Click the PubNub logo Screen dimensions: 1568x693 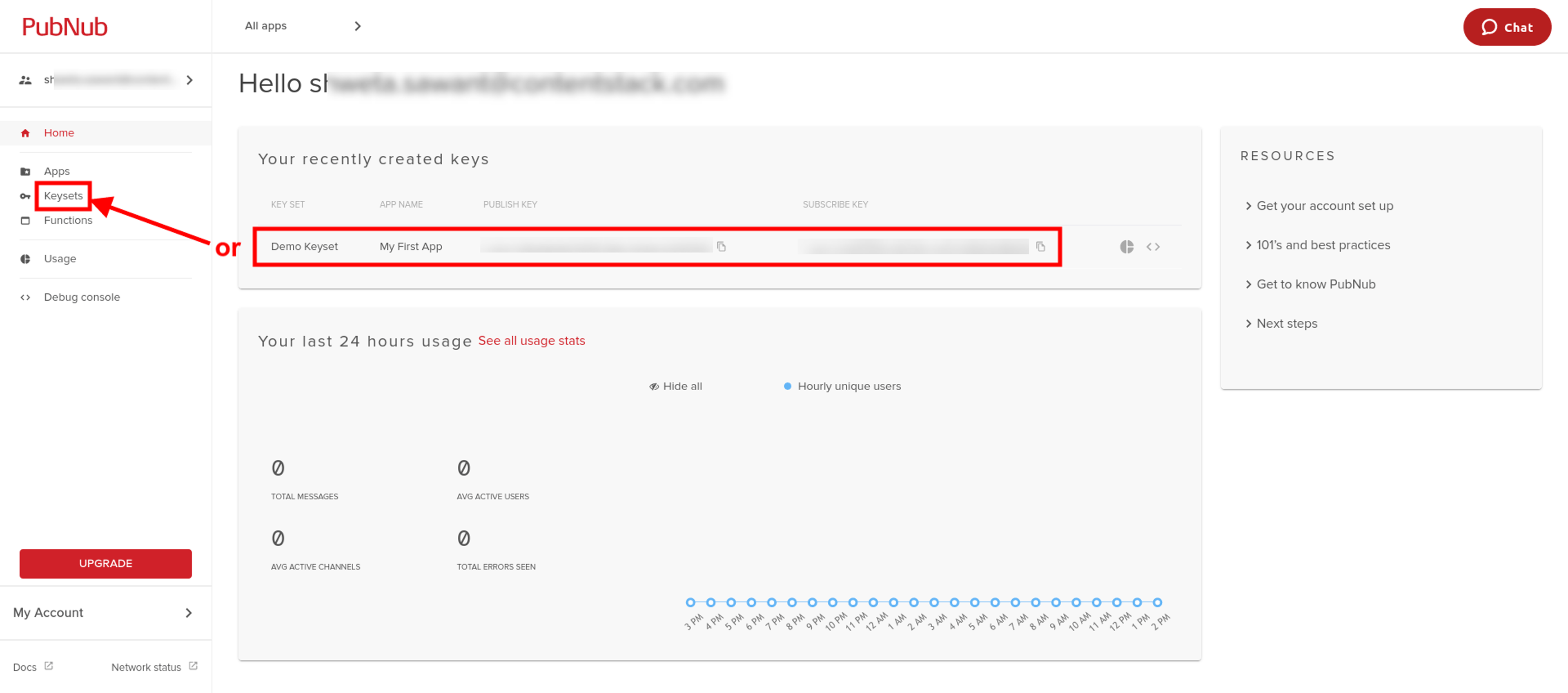point(65,27)
